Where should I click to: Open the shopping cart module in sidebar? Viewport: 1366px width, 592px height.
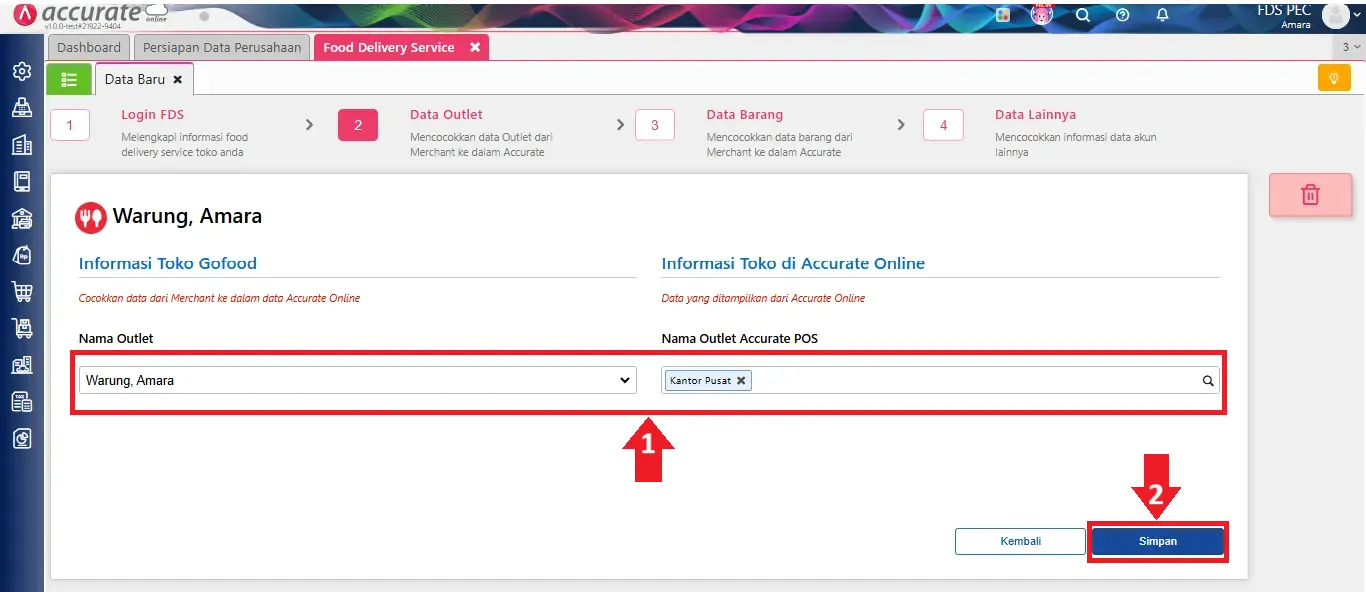coord(21,291)
